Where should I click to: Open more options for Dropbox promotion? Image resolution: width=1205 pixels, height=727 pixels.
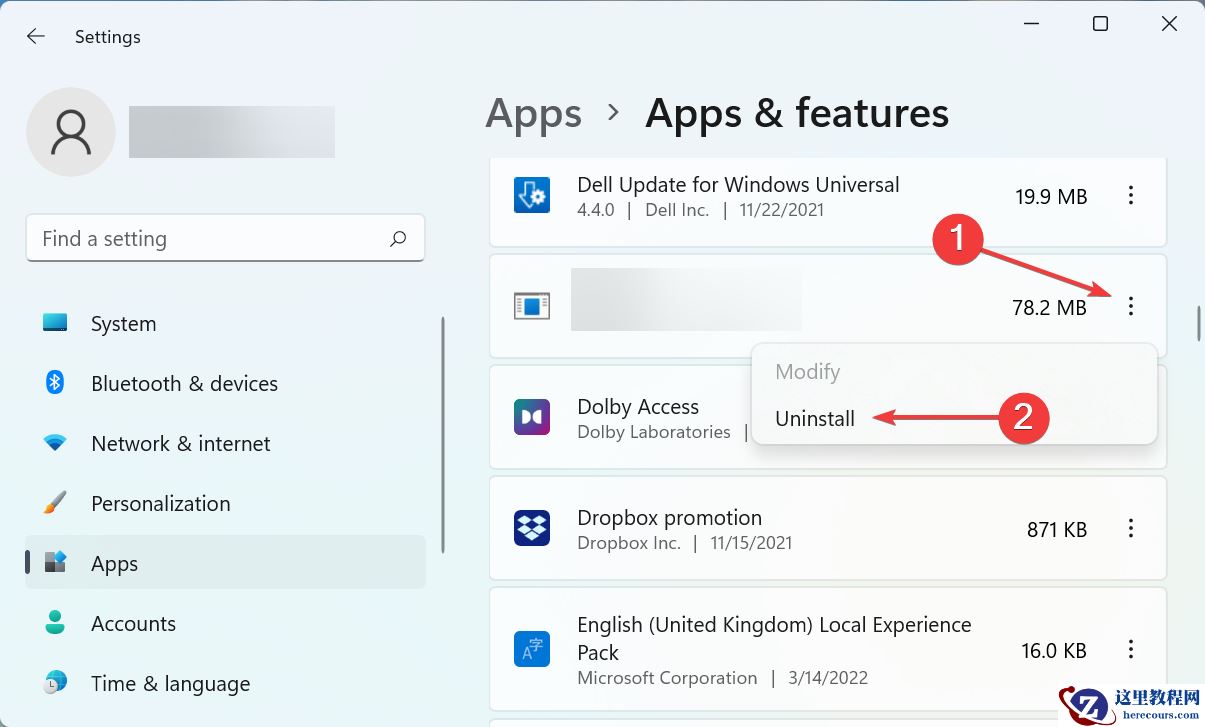pos(1131,528)
